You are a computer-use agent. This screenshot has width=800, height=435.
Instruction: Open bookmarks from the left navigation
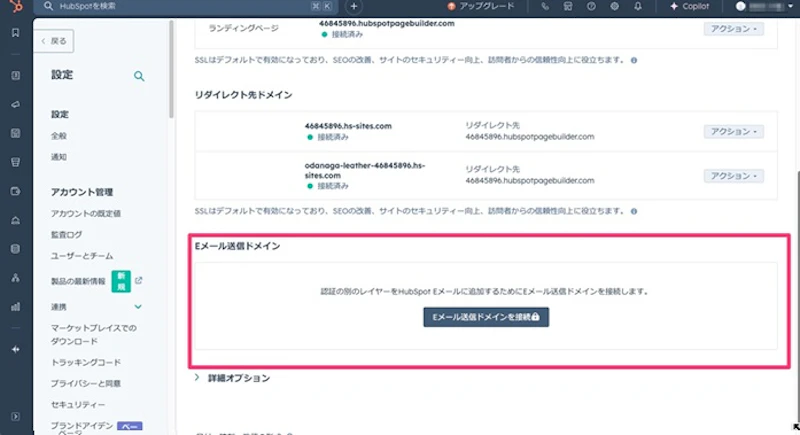pyautogui.click(x=15, y=33)
